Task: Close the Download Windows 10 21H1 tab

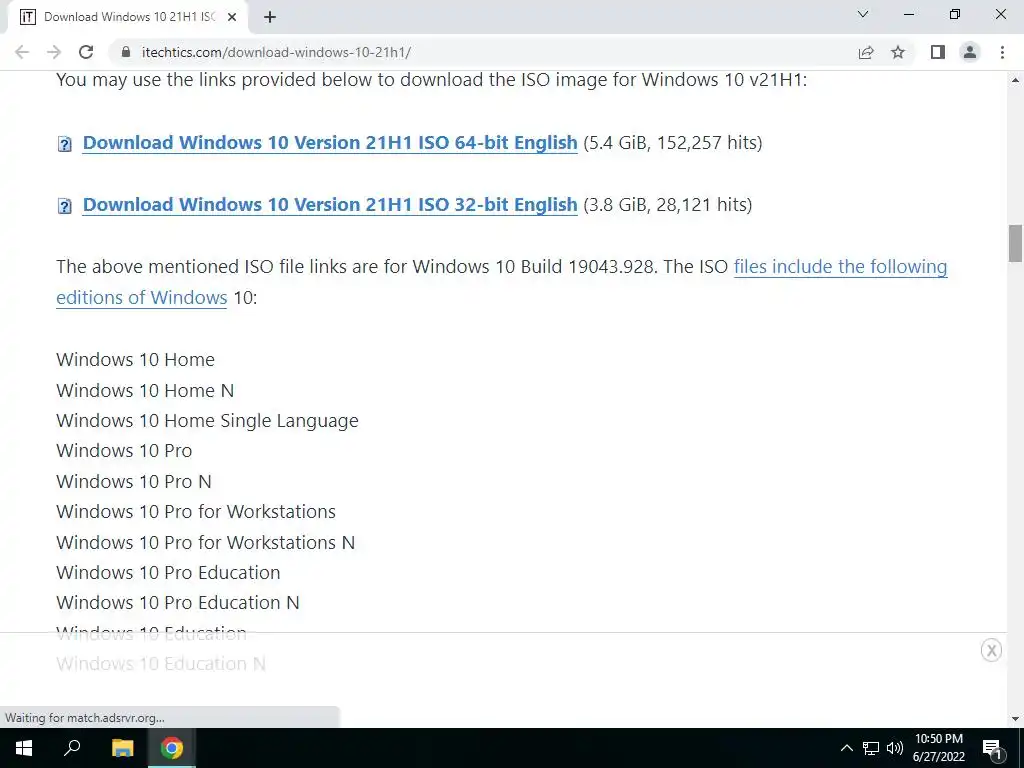Action: coord(232,17)
